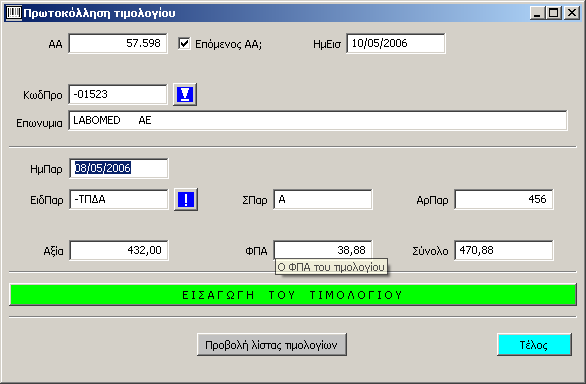Click the Σύνολο total field
This screenshot has width=586, height=384.
coord(504,250)
